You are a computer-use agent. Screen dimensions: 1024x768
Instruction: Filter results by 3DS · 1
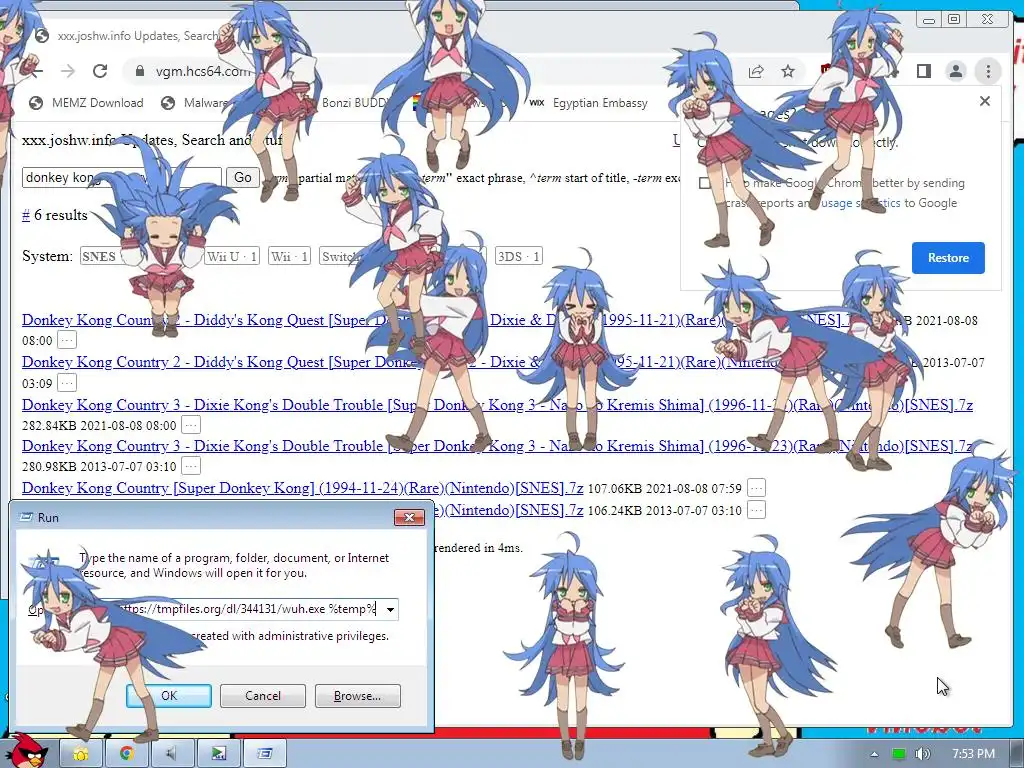(x=519, y=256)
